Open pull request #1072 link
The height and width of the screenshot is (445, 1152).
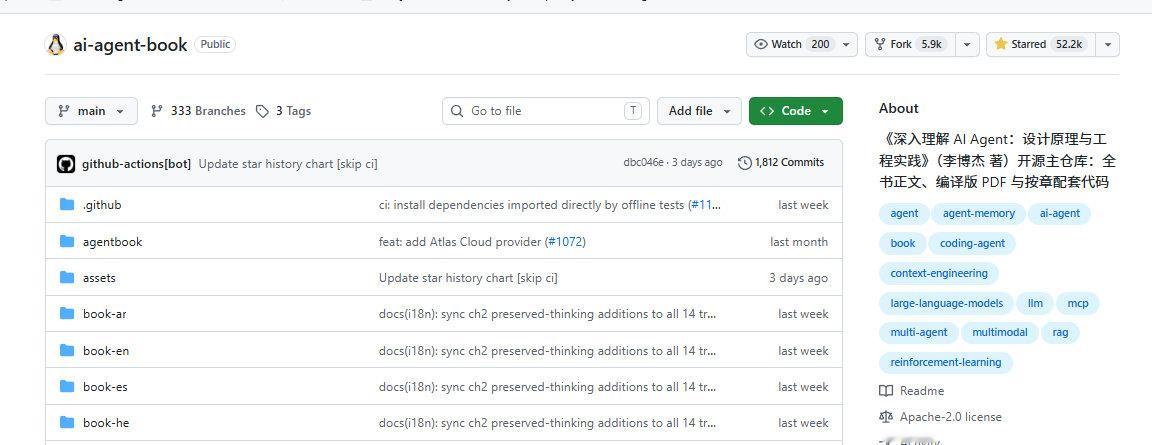[565, 242]
